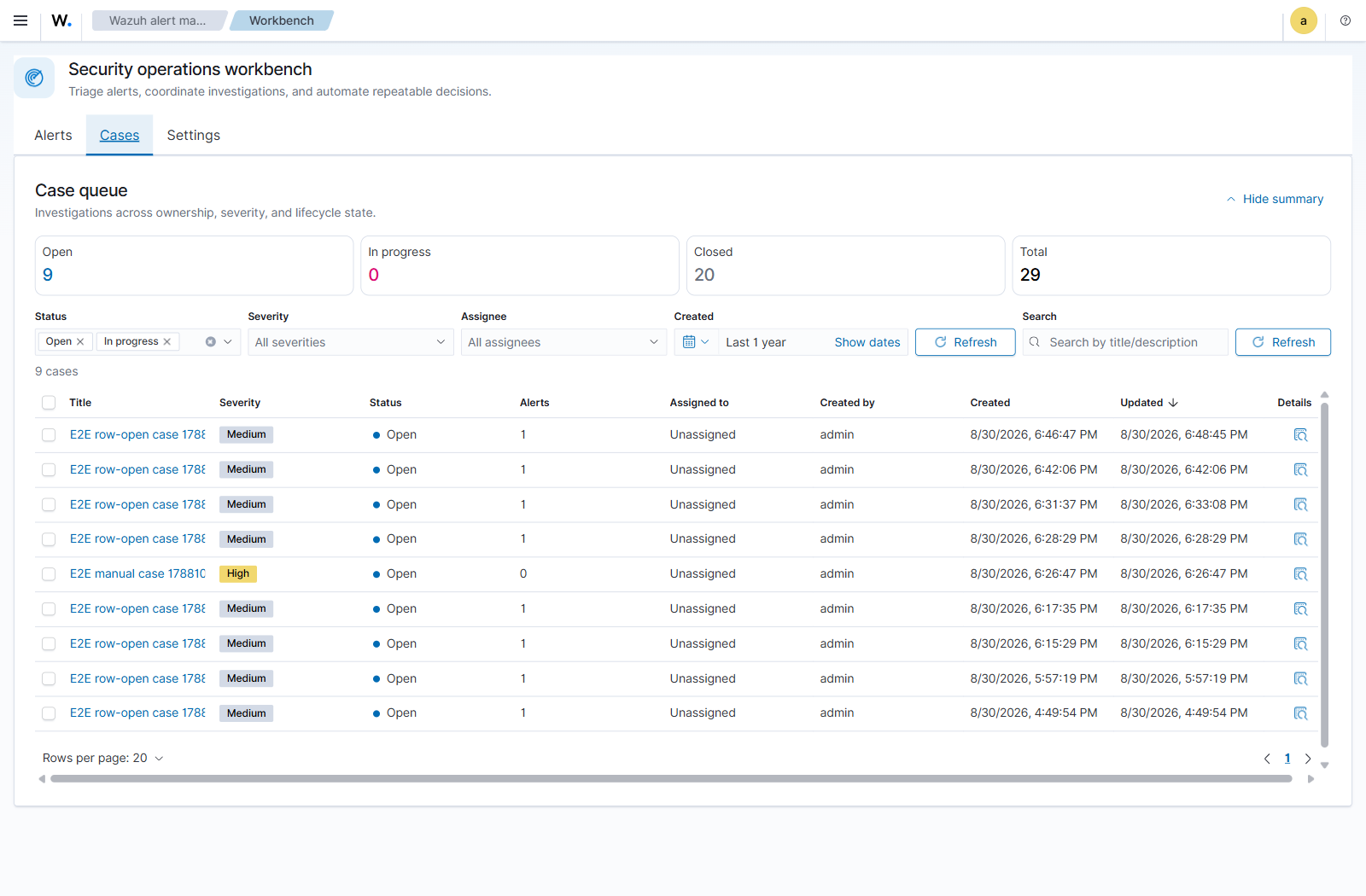Open details for the E2E manual case
1366x896 pixels.
tap(1300, 574)
